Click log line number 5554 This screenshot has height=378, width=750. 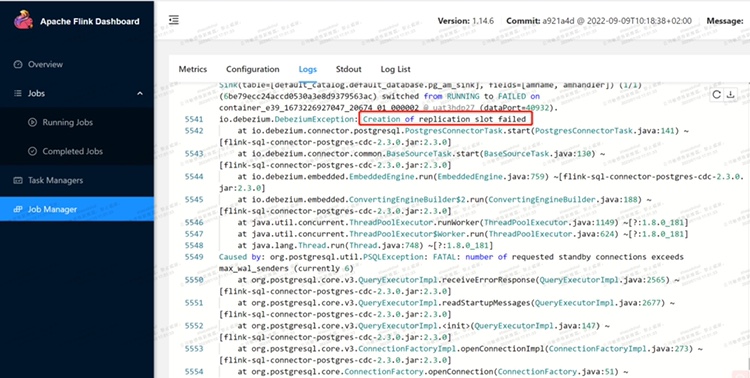(x=194, y=372)
